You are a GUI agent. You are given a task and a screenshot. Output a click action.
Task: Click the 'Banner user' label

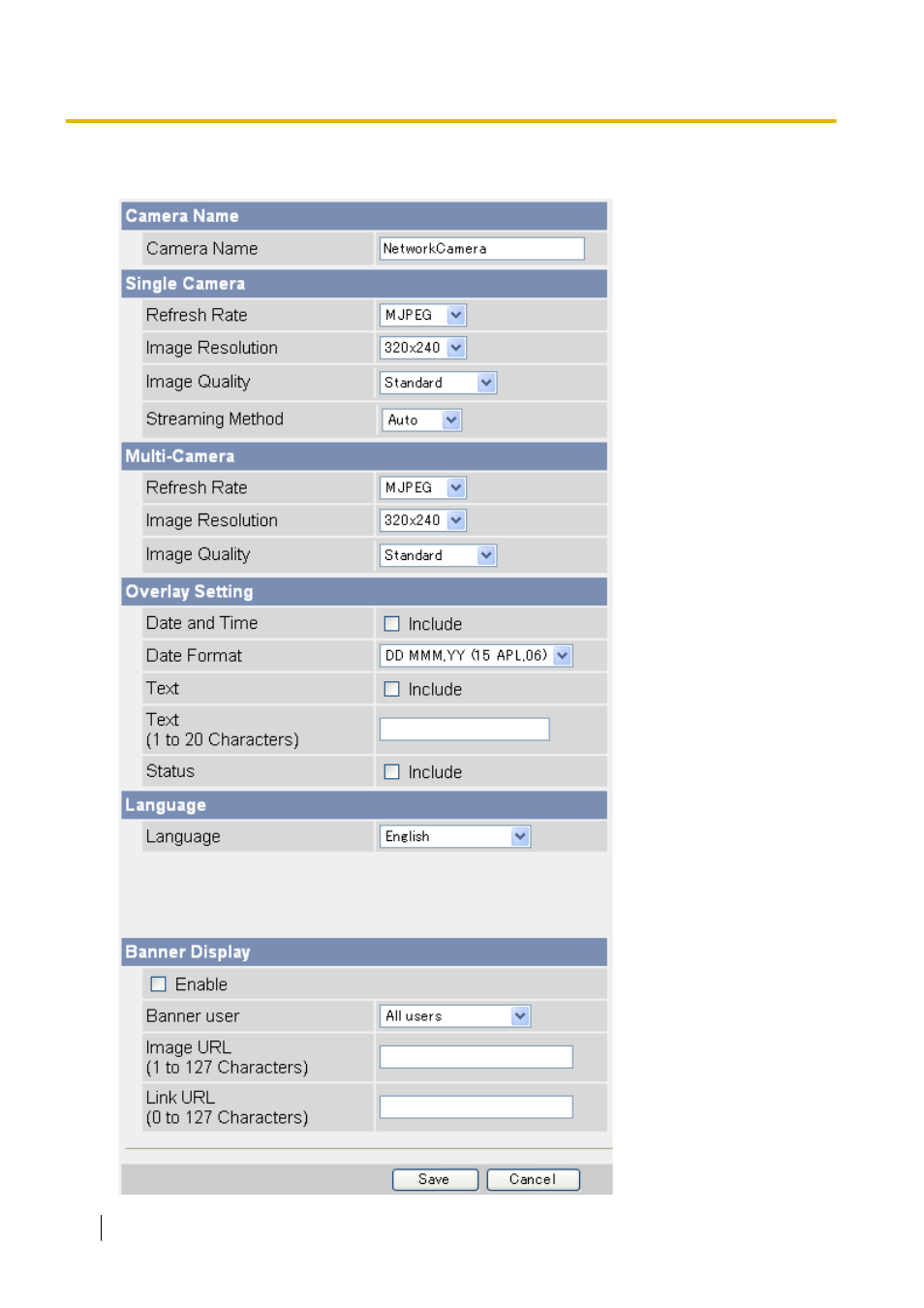193,1016
